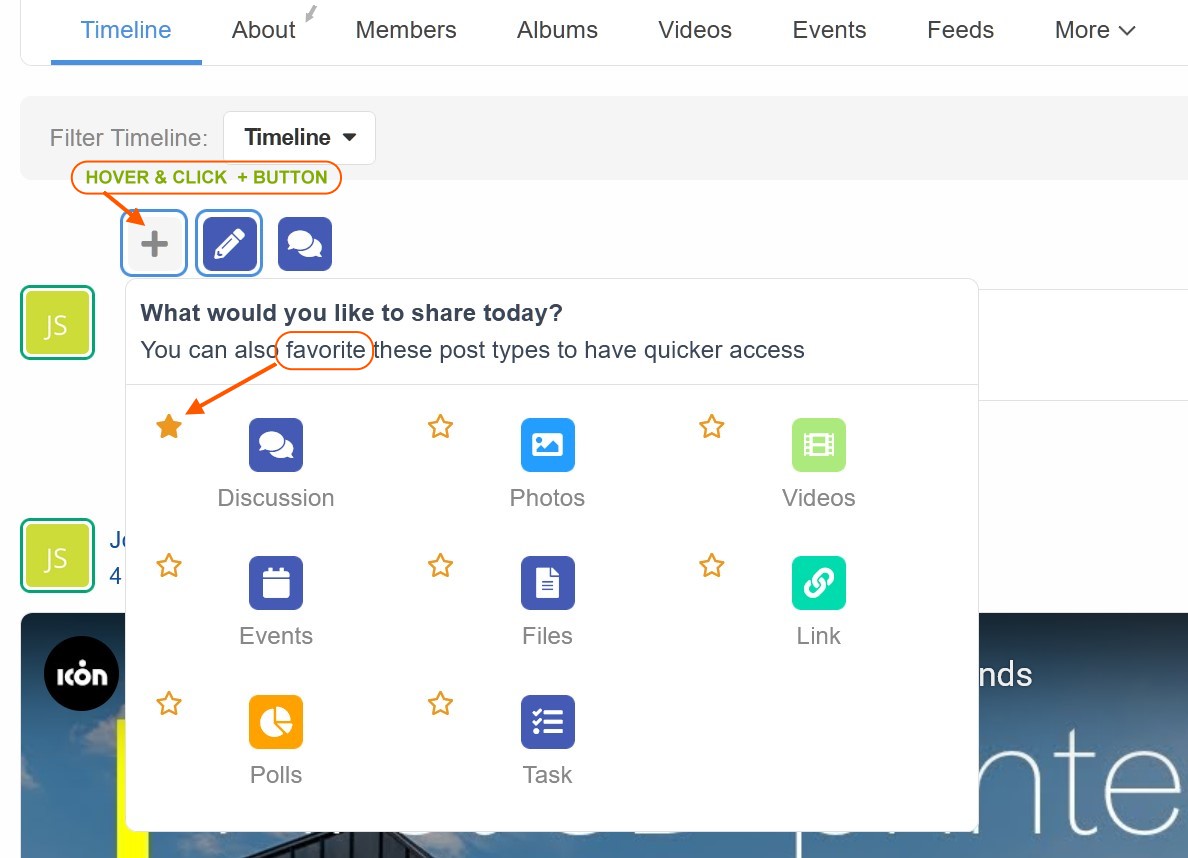
Task: Open the Filter Timeline dropdown
Action: coord(299,137)
